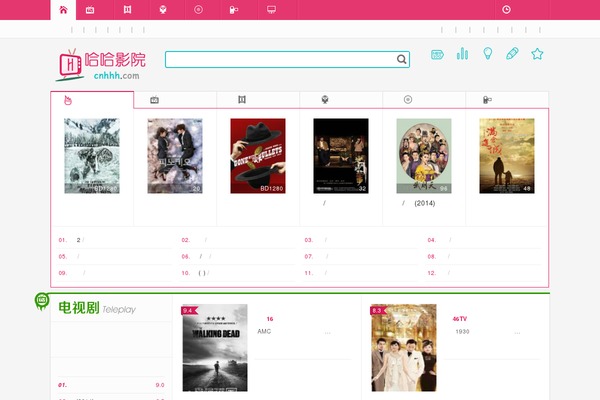600x400 pixels.
Task: Switch to the TV icon content tab
Action: point(175,100)
